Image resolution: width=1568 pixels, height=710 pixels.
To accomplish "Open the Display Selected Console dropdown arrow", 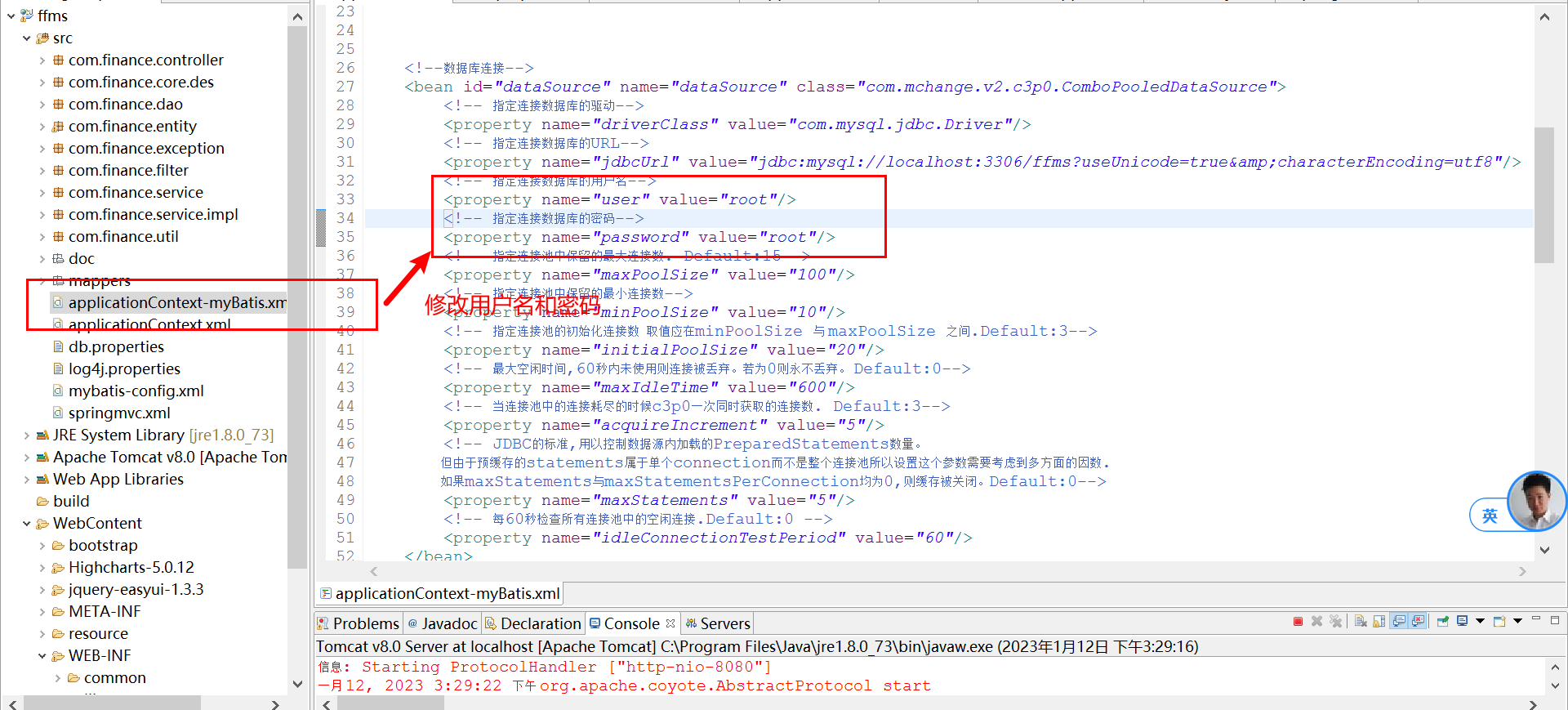I will [x=1480, y=621].
